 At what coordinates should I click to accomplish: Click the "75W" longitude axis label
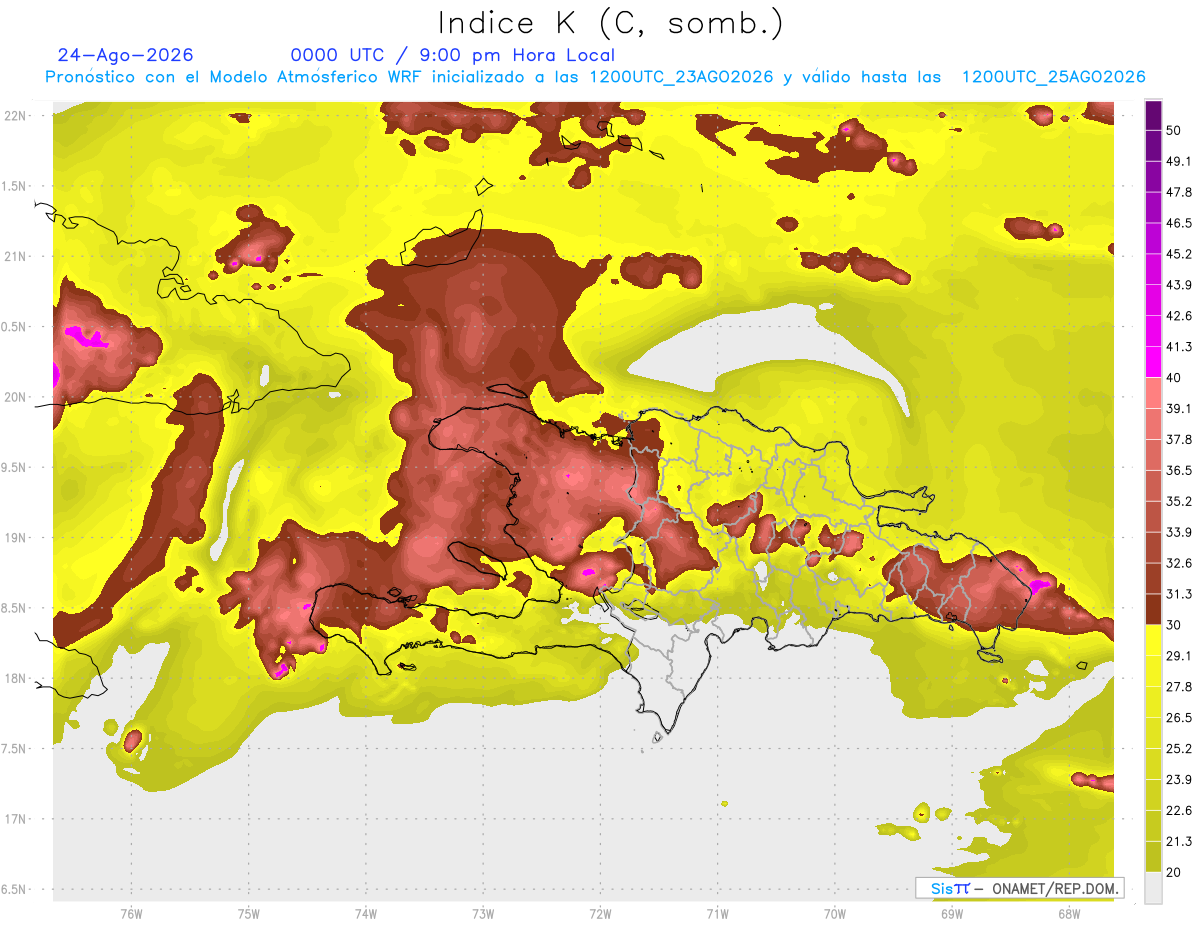pyautogui.click(x=248, y=913)
